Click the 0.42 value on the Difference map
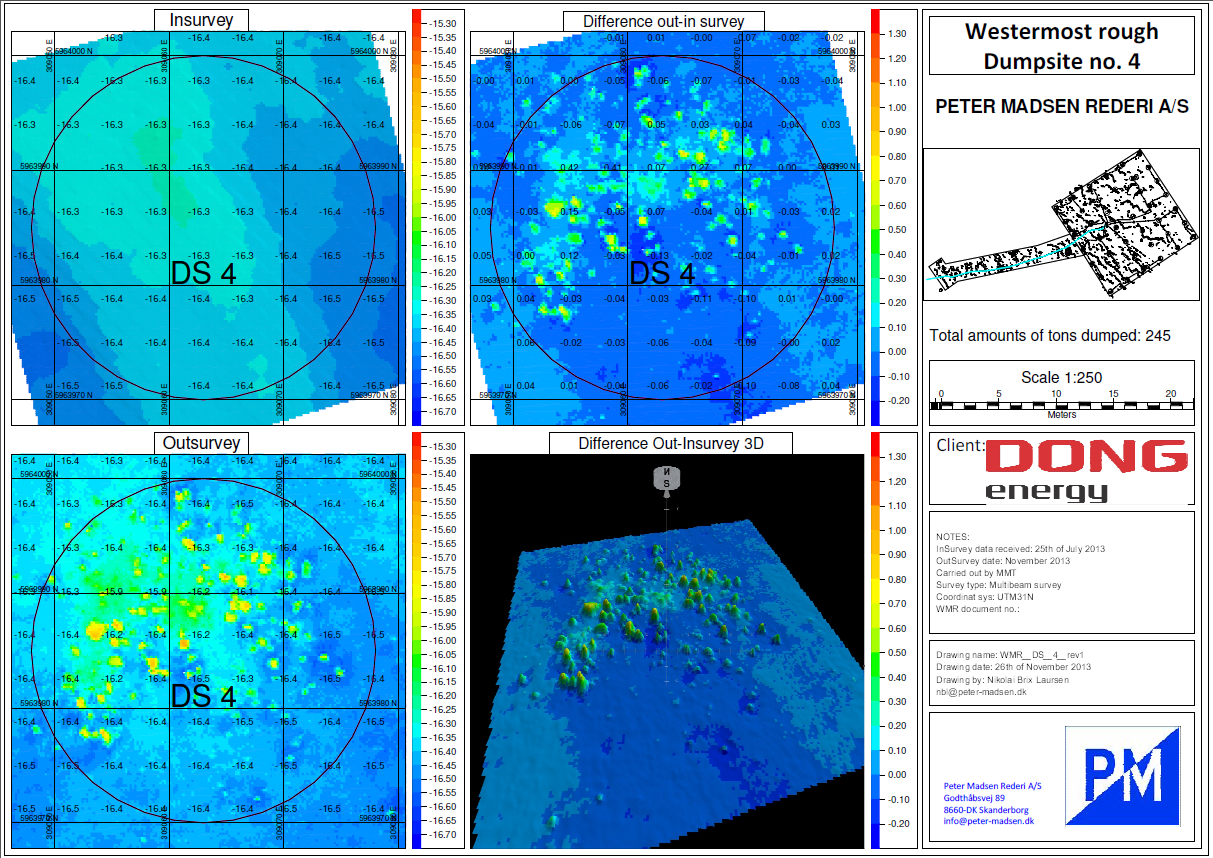The width and height of the screenshot is (1213, 858). 568,168
